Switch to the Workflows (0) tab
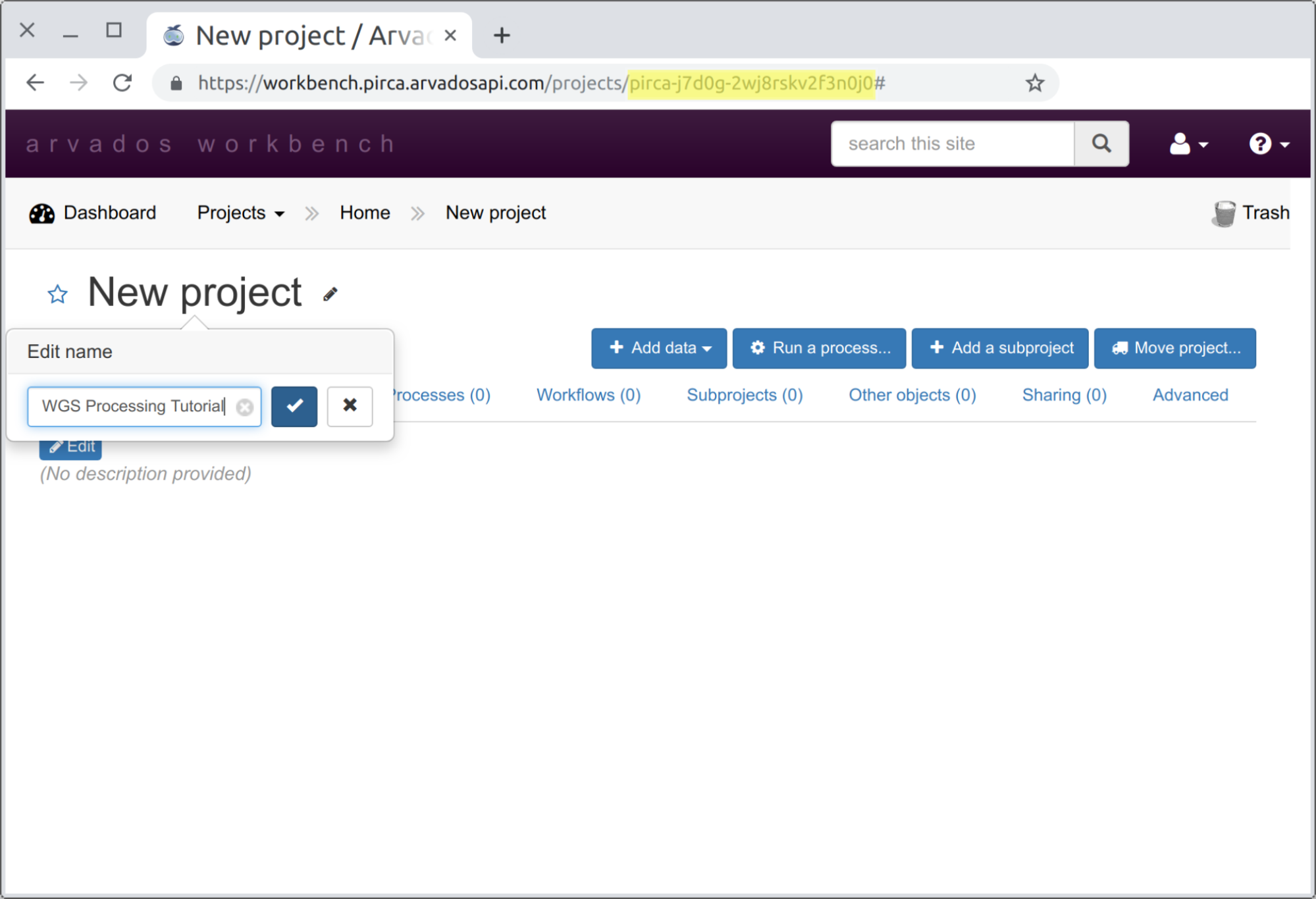1316x899 pixels. (x=588, y=395)
